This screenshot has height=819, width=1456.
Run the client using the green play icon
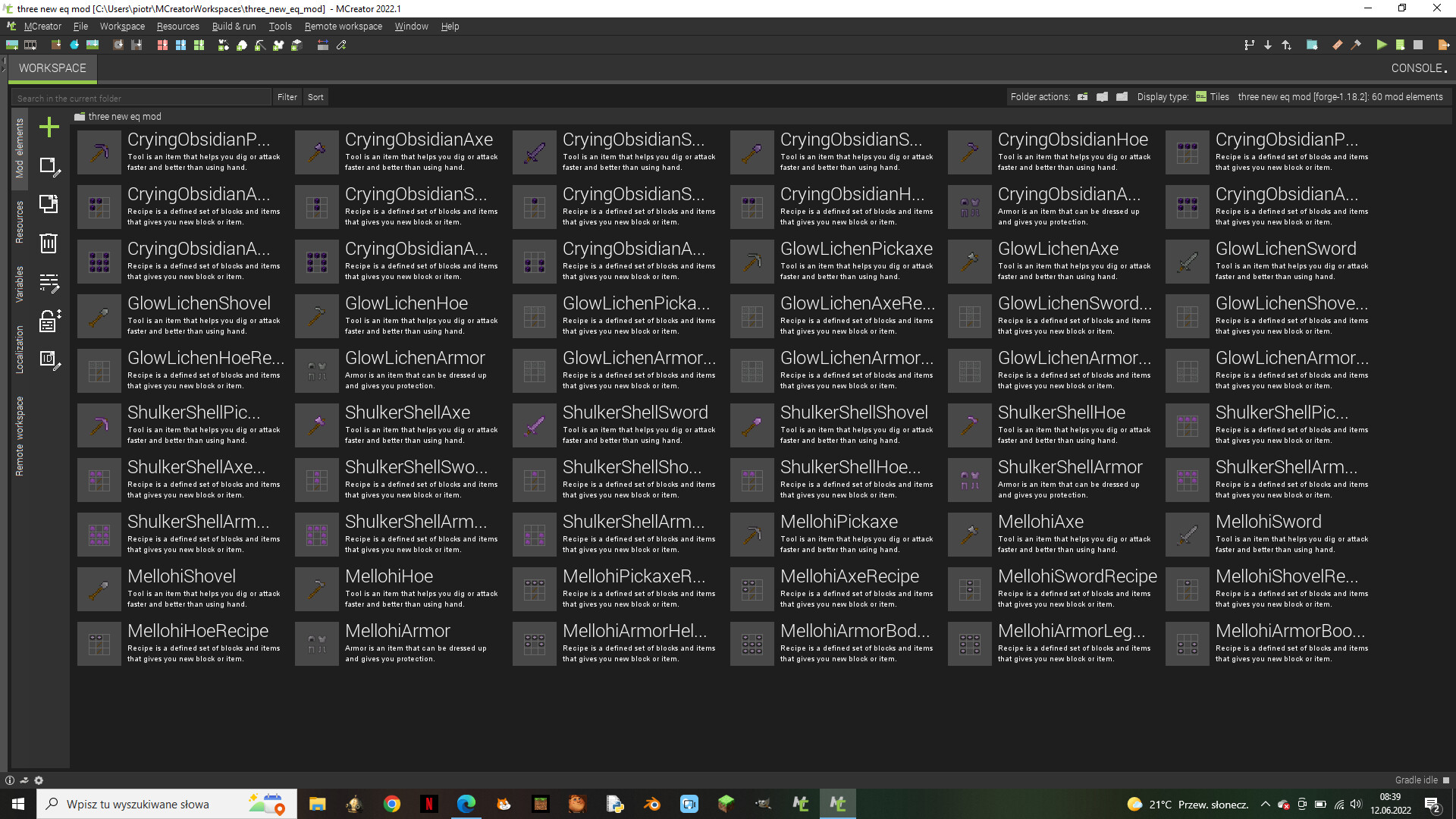pyautogui.click(x=1382, y=45)
